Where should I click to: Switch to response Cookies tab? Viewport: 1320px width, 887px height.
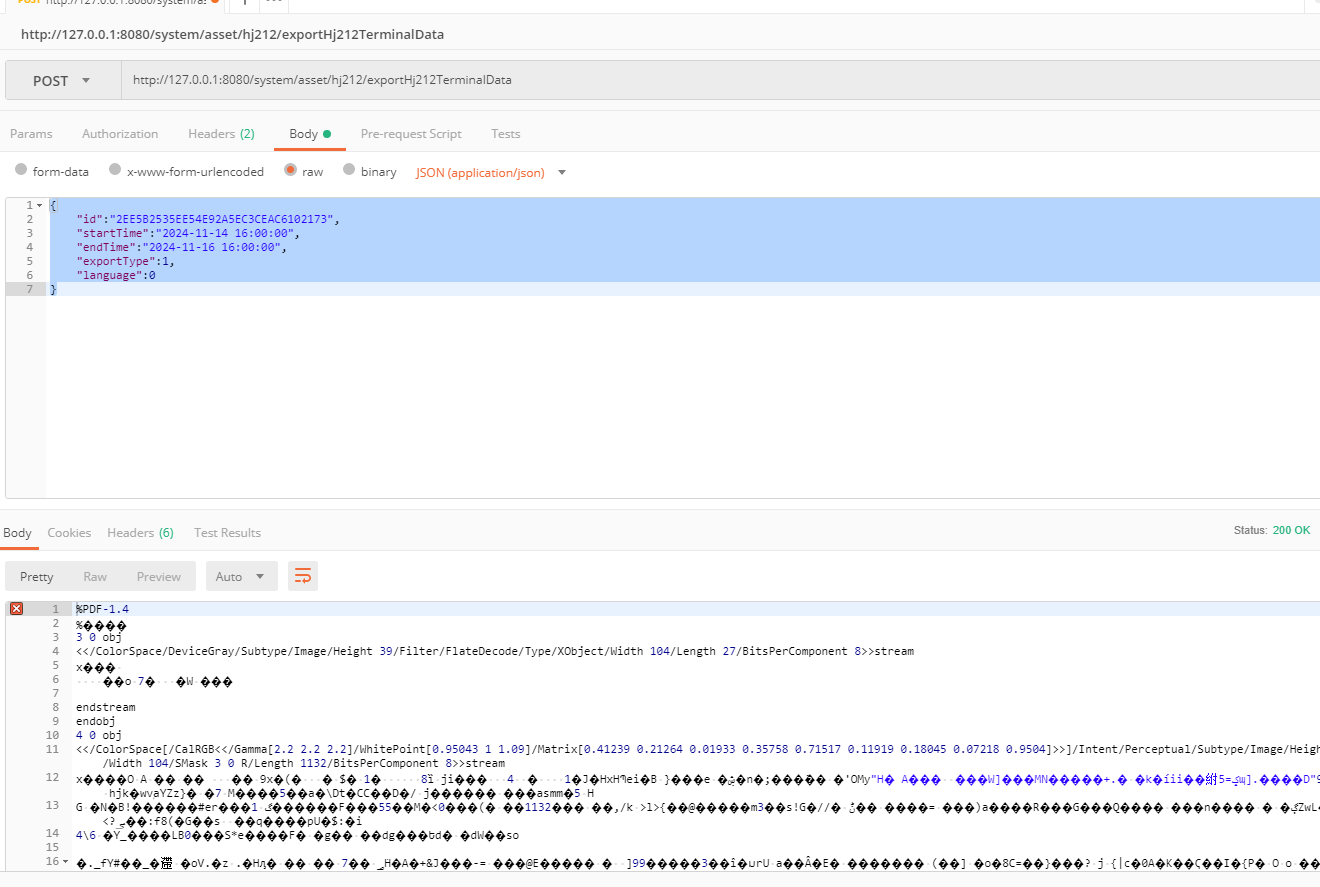[x=69, y=533]
